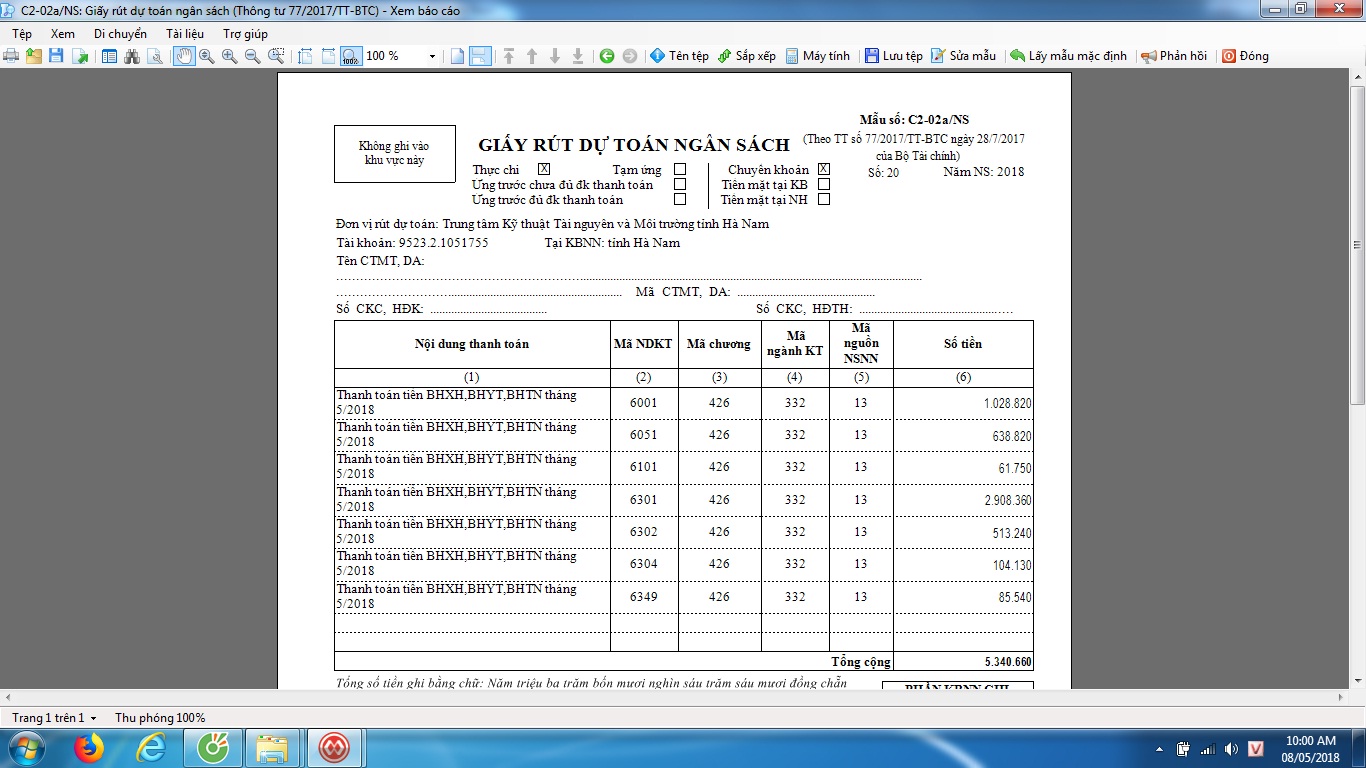Click the Lấy mẫu mặc định button
The height and width of the screenshot is (768, 1366).
(x=1068, y=56)
